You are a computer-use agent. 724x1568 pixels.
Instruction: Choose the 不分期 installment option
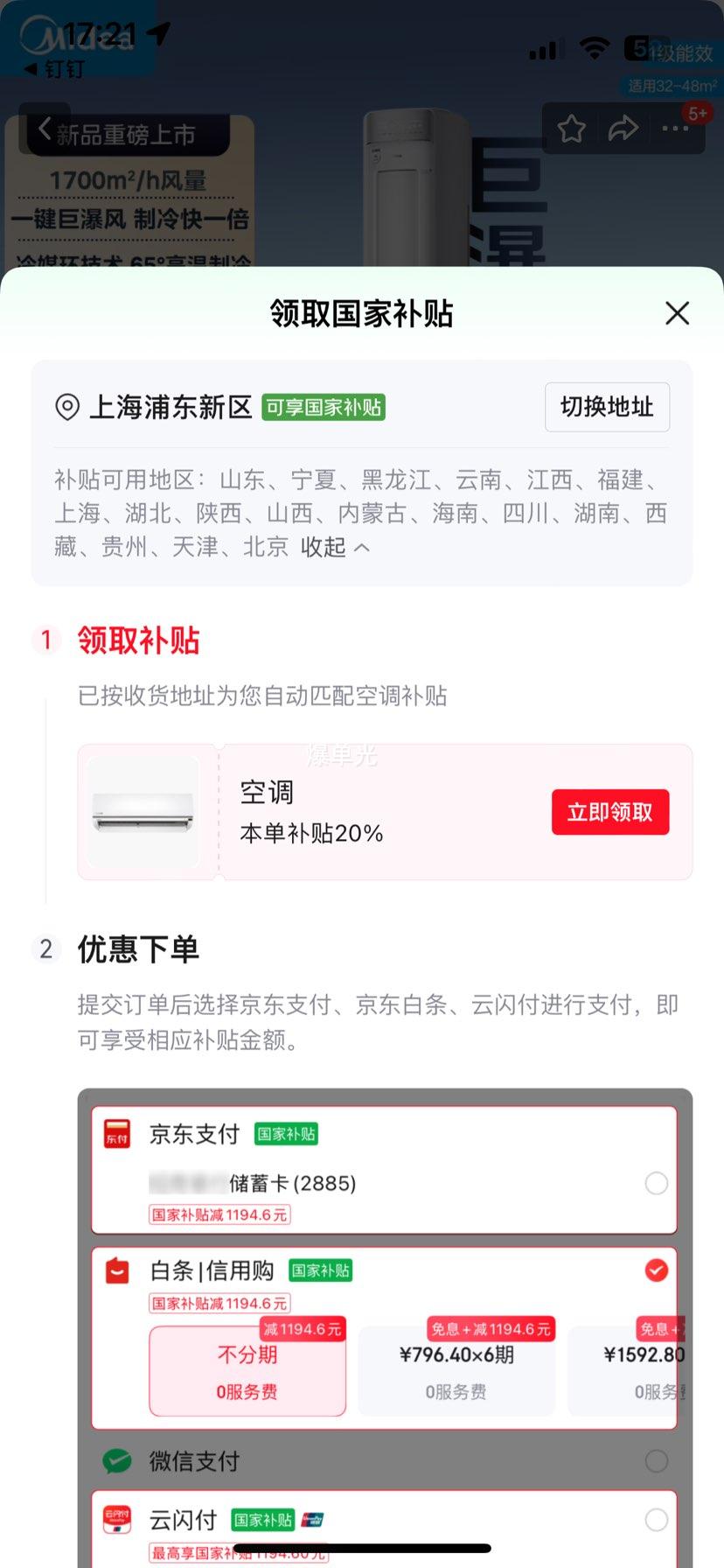click(247, 1371)
